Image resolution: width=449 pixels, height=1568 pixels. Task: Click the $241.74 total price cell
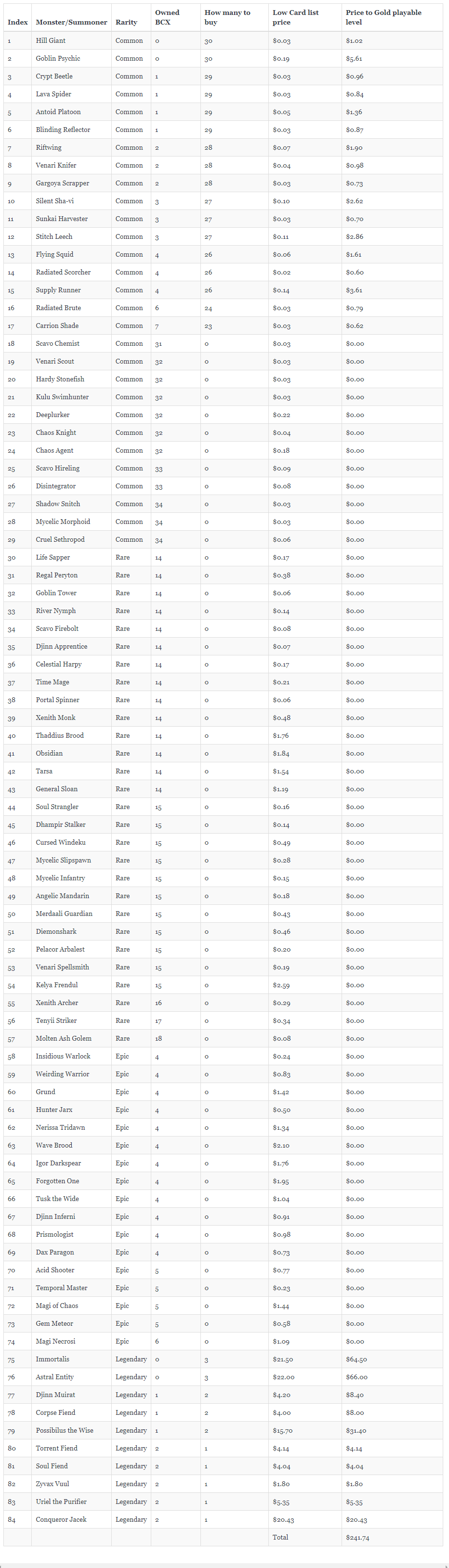click(357, 1538)
